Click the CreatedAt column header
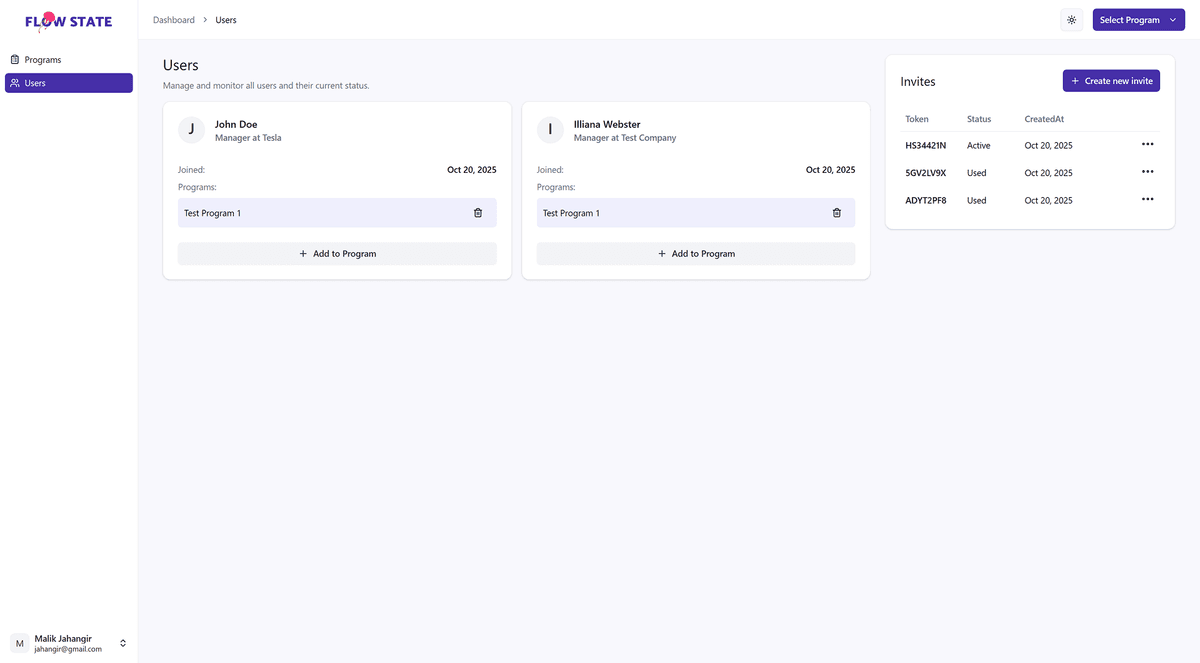Screen dimensions: 1200x663 pyautogui.click(x=1044, y=119)
